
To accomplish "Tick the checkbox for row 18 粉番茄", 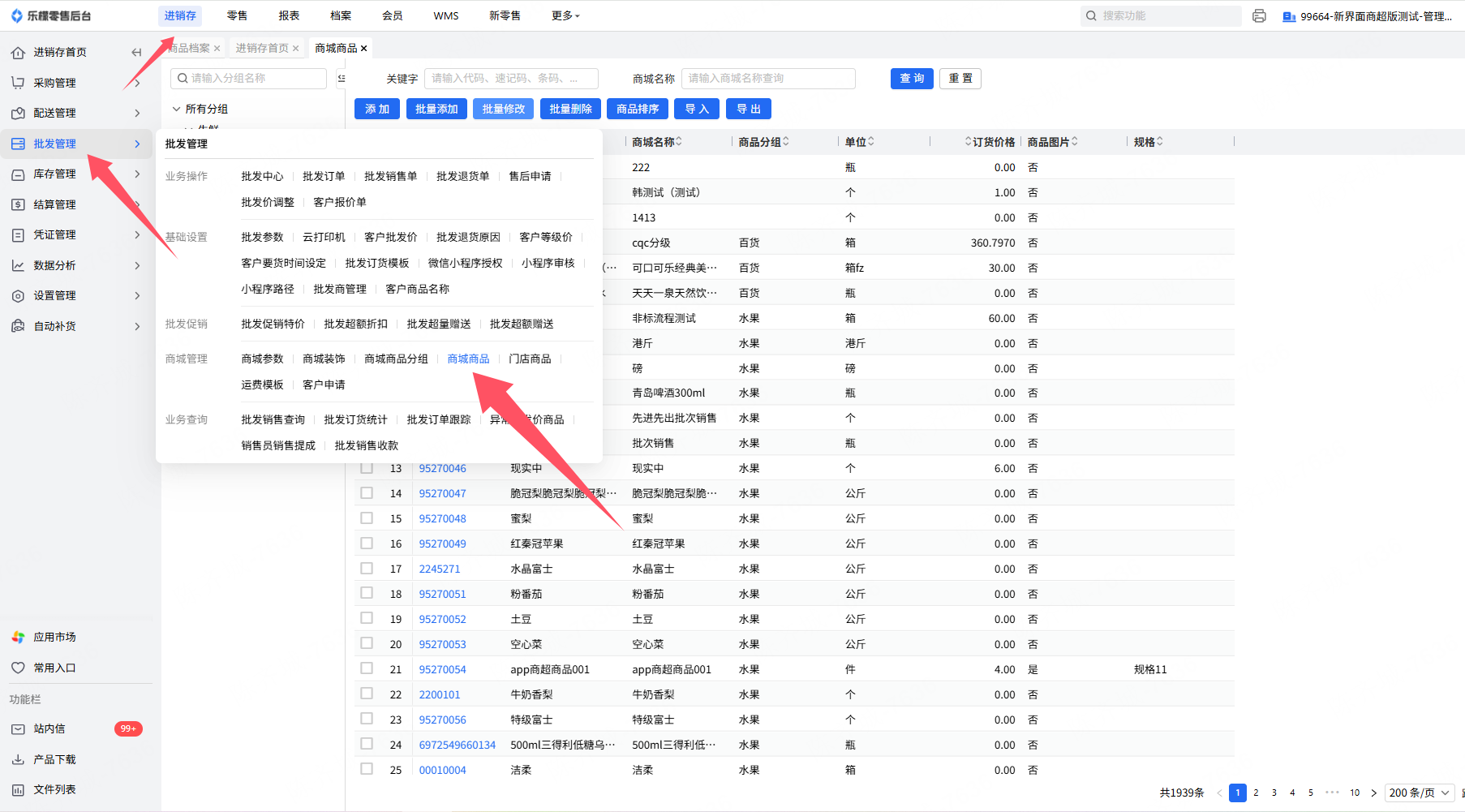I will [x=367, y=593].
